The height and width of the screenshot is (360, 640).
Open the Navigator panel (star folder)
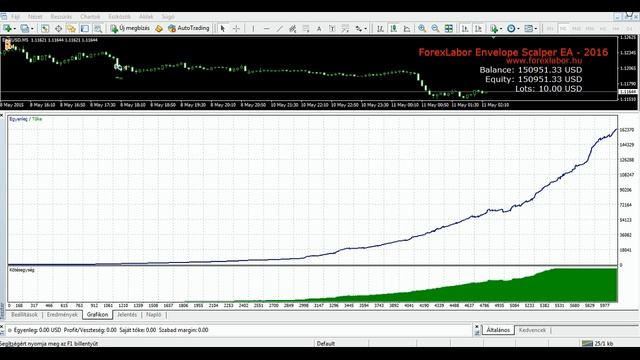pyautogui.click(x=71, y=28)
